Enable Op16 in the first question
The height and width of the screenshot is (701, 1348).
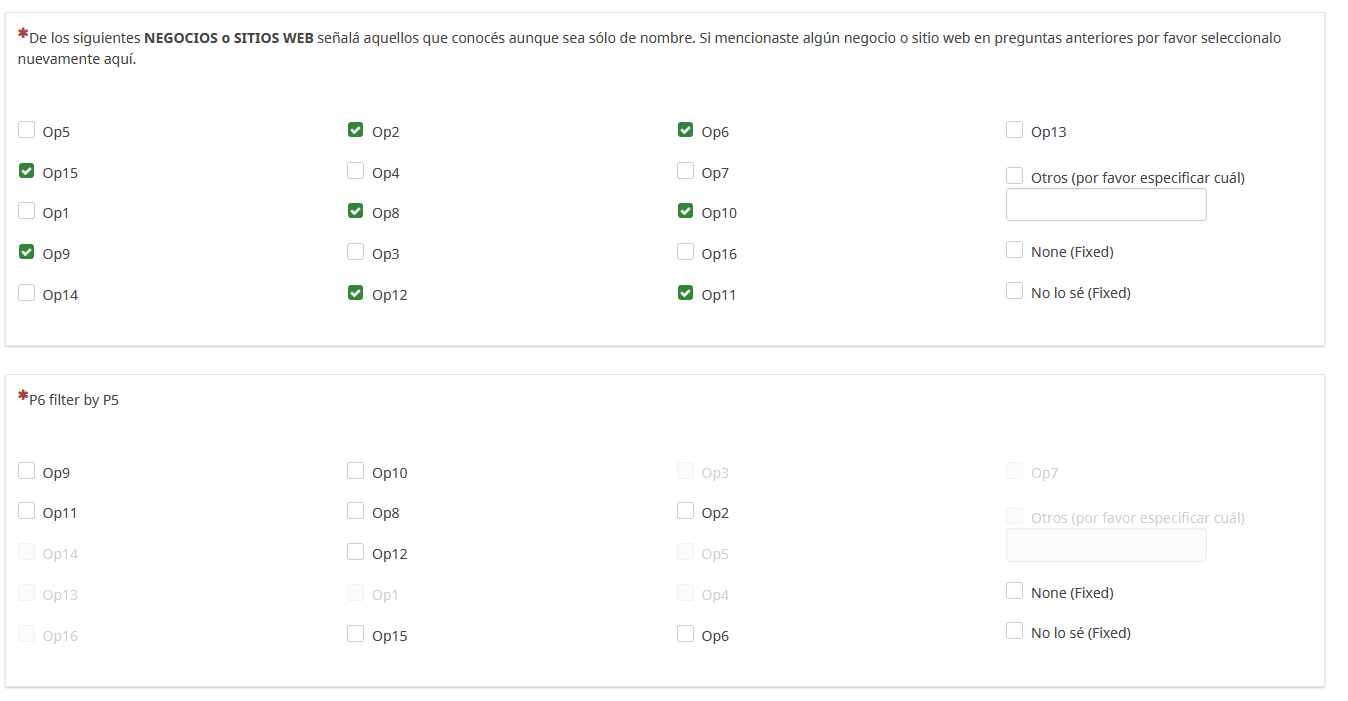pos(685,252)
